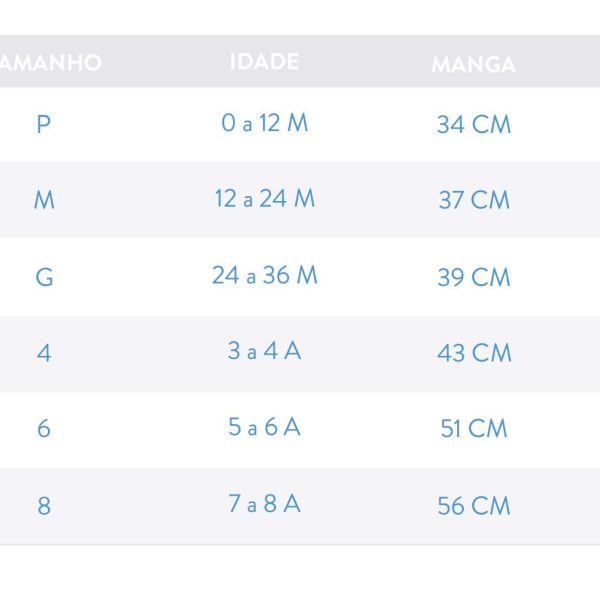Click the "34 CM" sleeve measurement
600x600 pixels.
[473, 125]
